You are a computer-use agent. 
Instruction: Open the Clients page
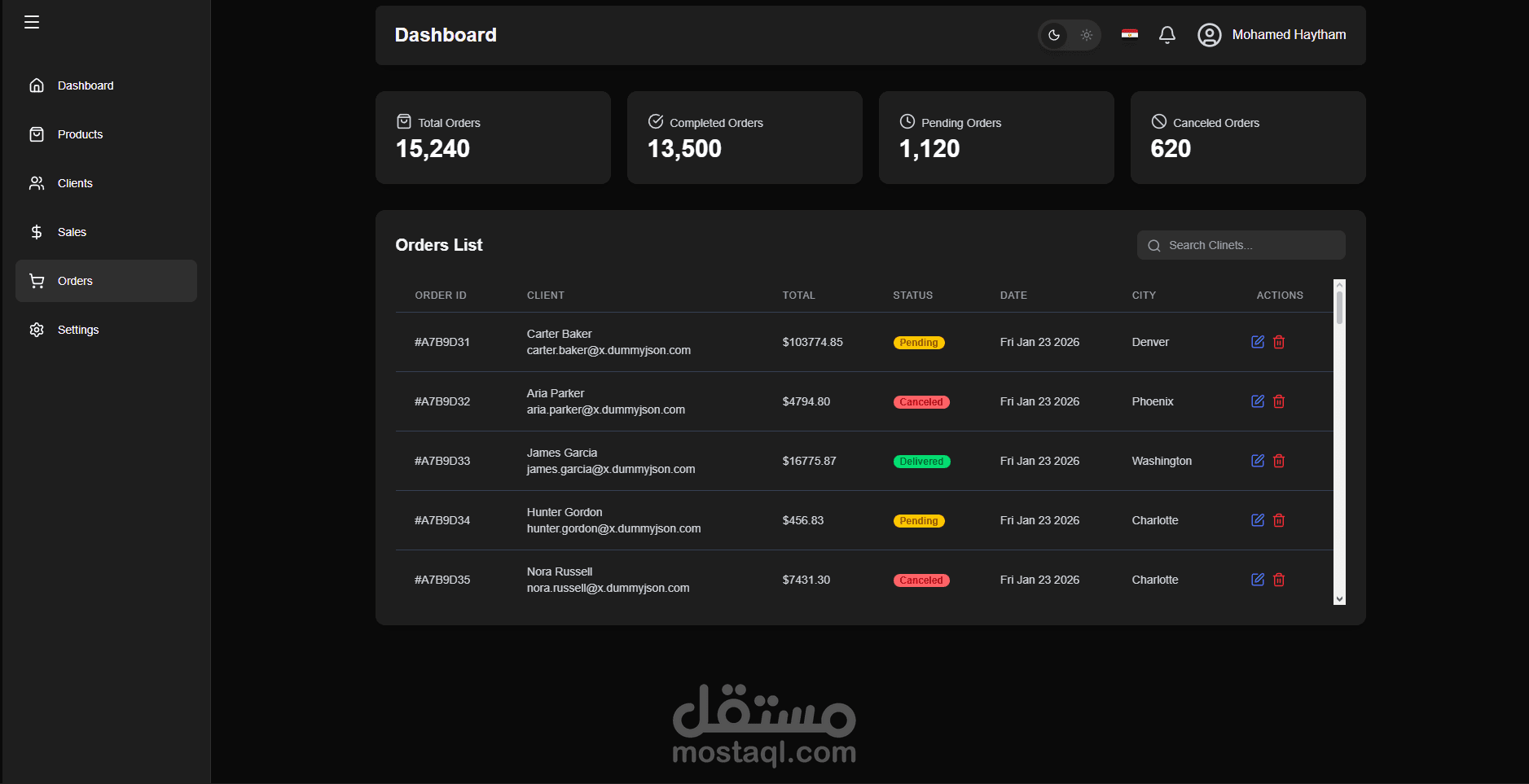[106, 183]
